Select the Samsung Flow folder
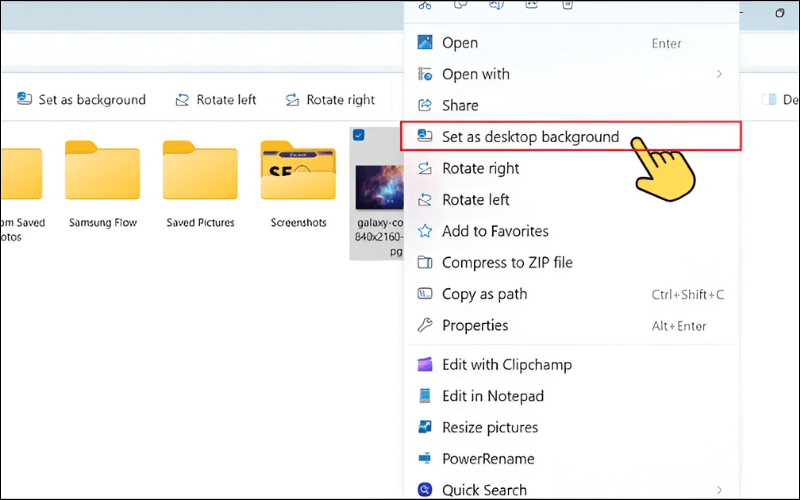Viewport: 800px width, 500px height. click(x=103, y=184)
